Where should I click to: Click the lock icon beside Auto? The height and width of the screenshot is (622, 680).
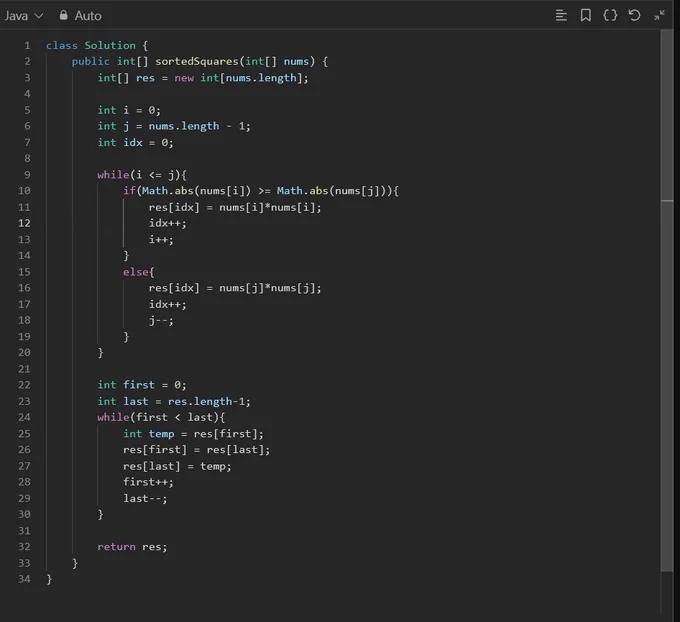63,15
